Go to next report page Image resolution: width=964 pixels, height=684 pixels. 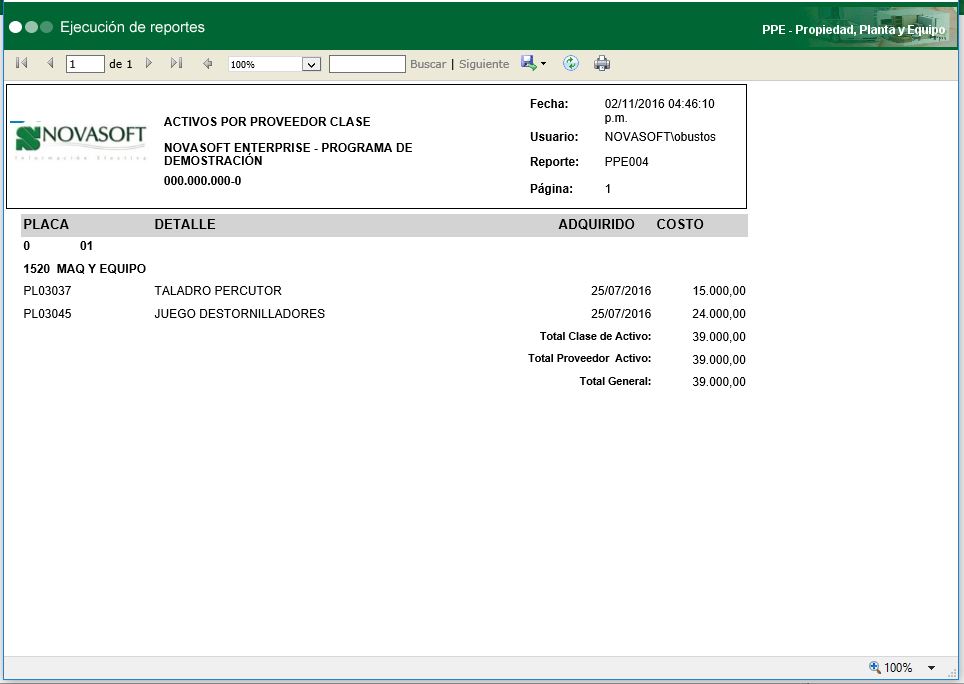[x=149, y=64]
